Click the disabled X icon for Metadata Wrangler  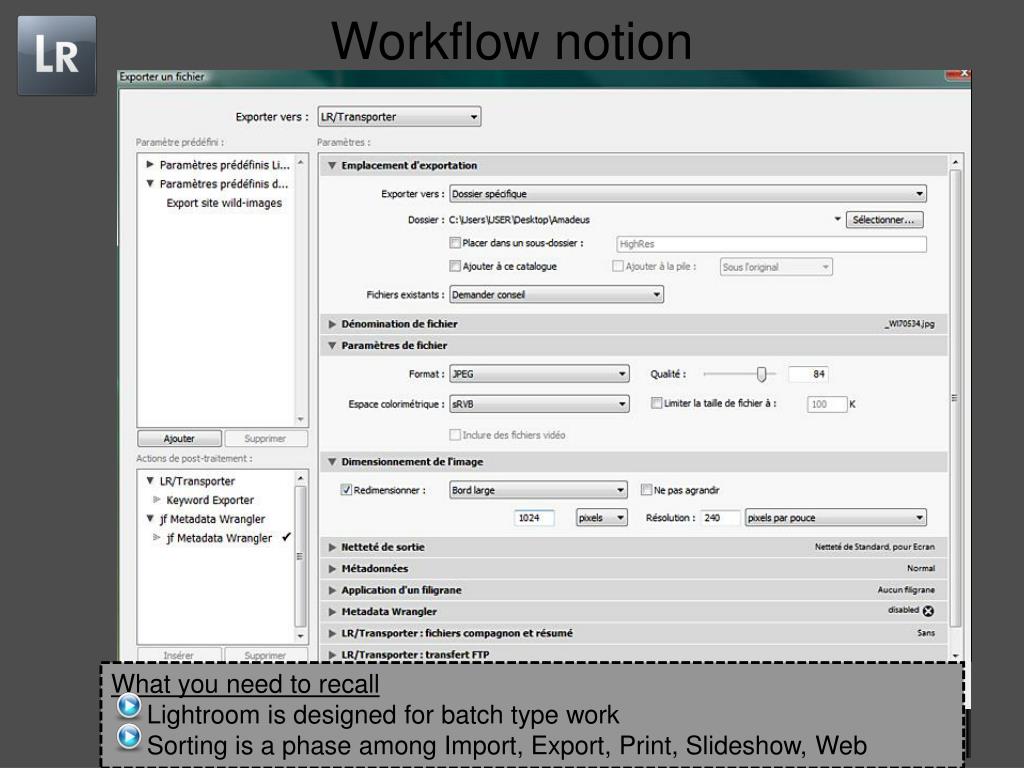pyautogui.click(x=928, y=611)
